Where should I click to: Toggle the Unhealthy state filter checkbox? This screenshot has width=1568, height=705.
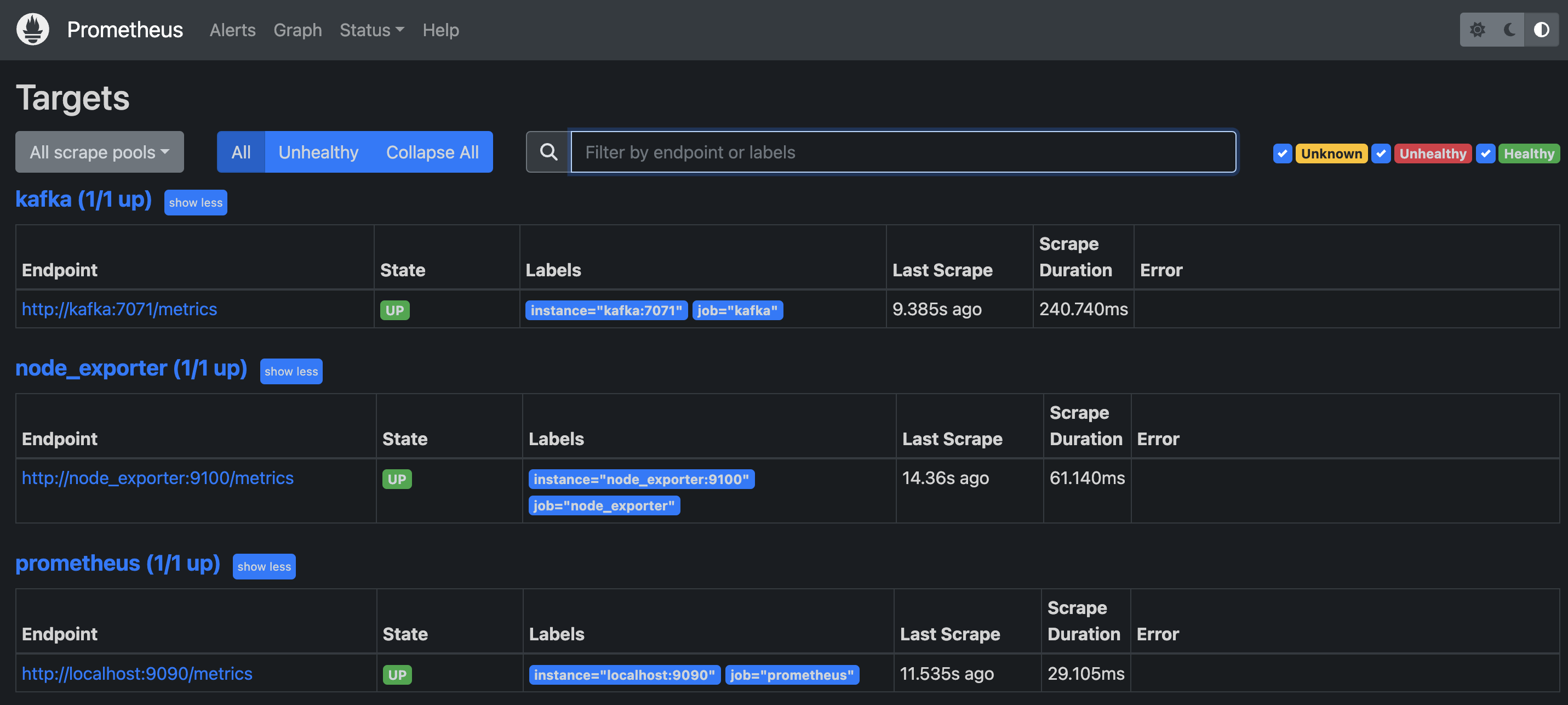click(1381, 153)
